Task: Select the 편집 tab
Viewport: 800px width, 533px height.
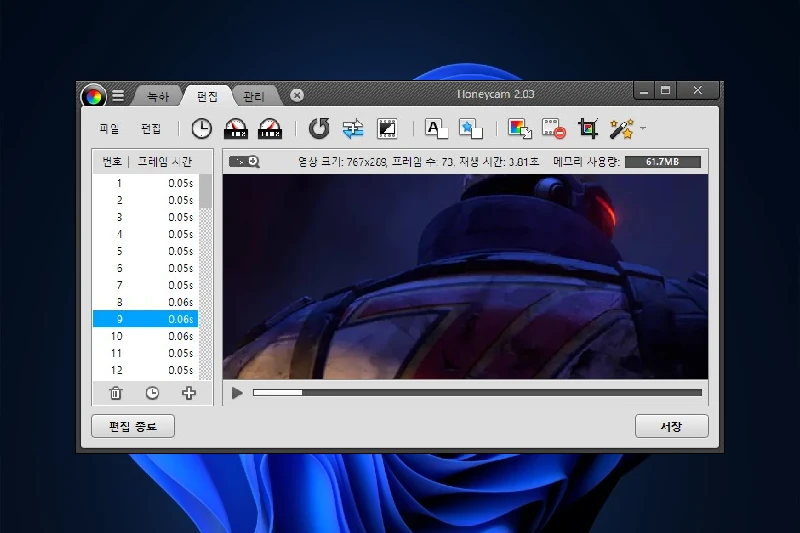Action: [207, 96]
